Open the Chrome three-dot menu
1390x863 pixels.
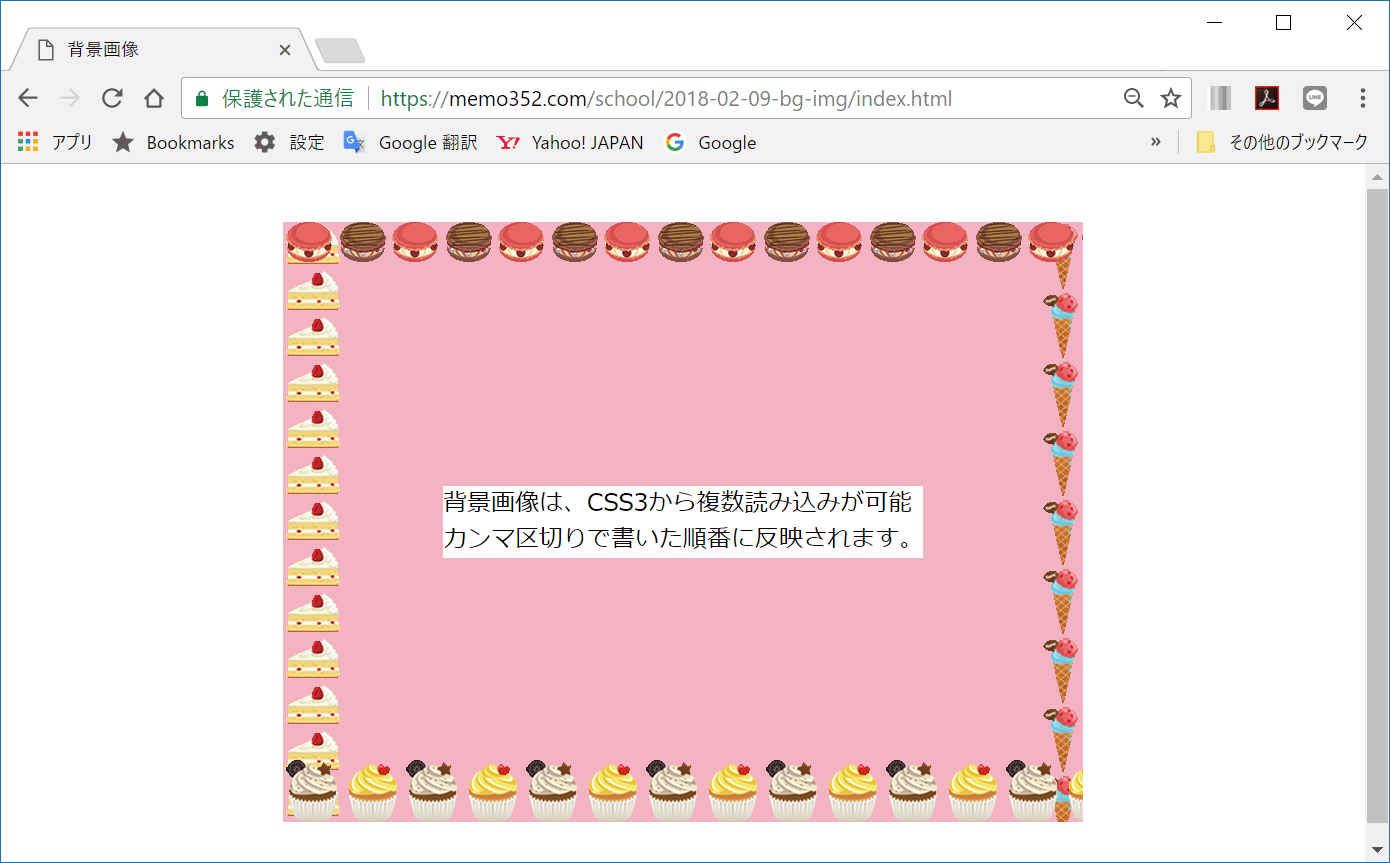(x=1362, y=98)
